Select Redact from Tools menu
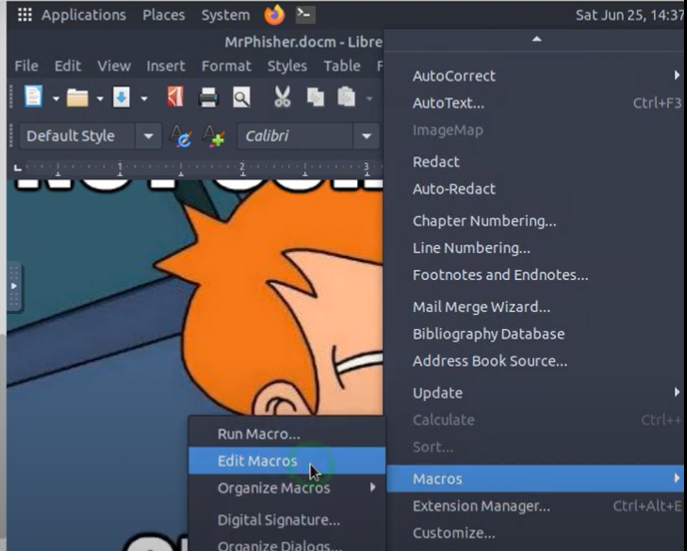Screen dimensions: 687x551 [535, 162]
